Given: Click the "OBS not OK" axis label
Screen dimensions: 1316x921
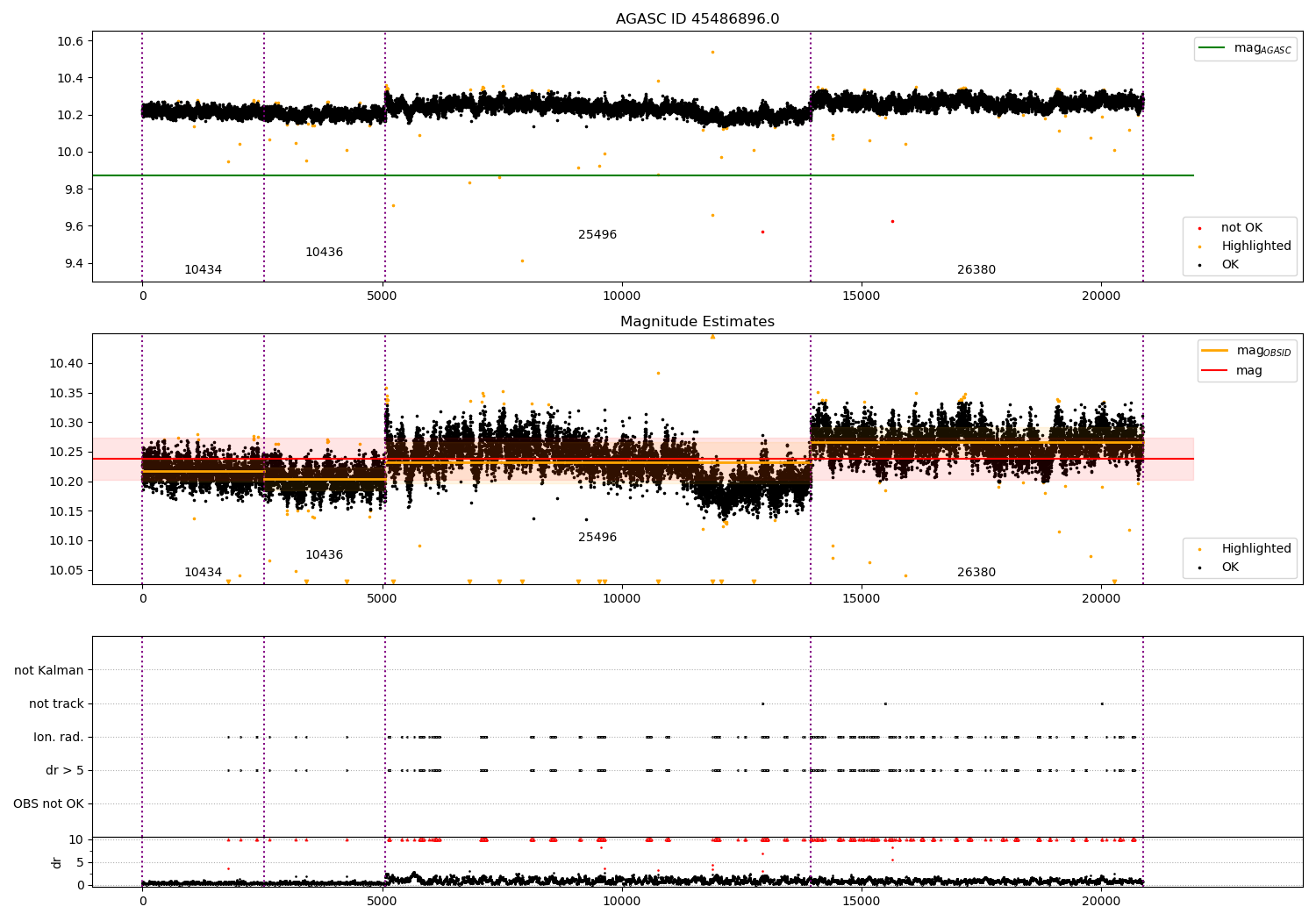Looking at the screenshot, I should (x=48, y=804).
